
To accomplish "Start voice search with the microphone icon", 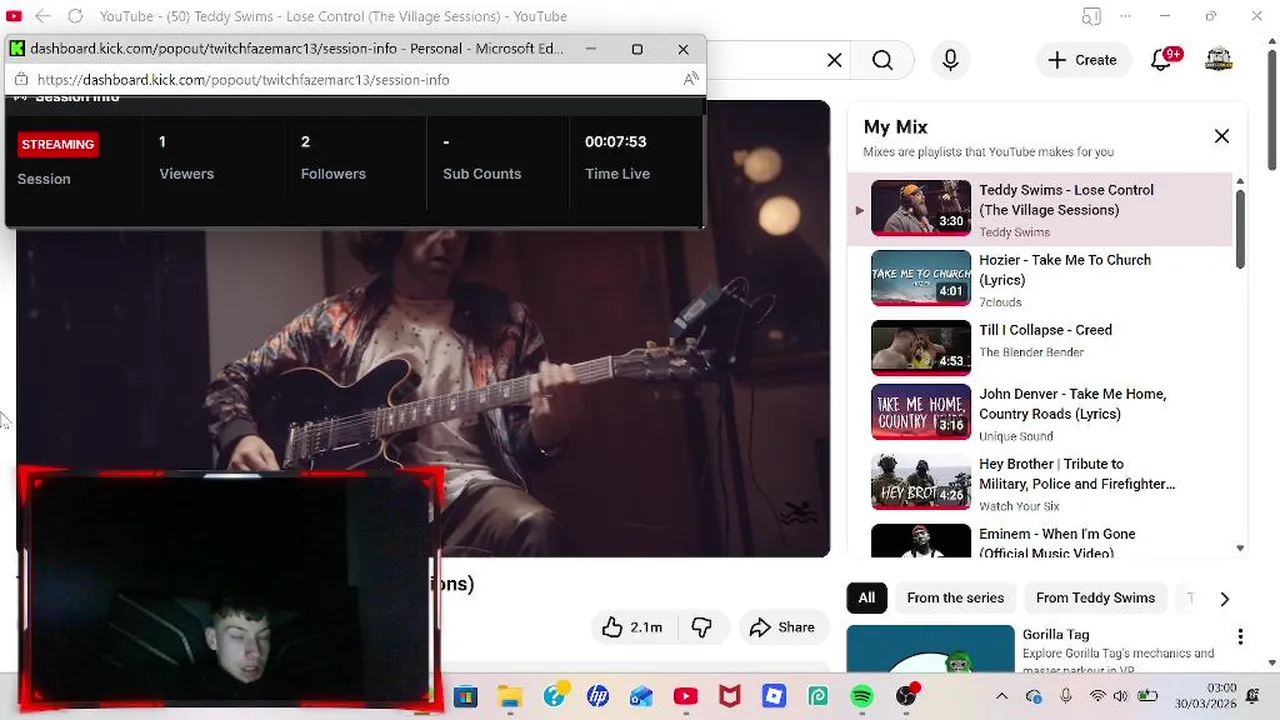I will (x=950, y=60).
